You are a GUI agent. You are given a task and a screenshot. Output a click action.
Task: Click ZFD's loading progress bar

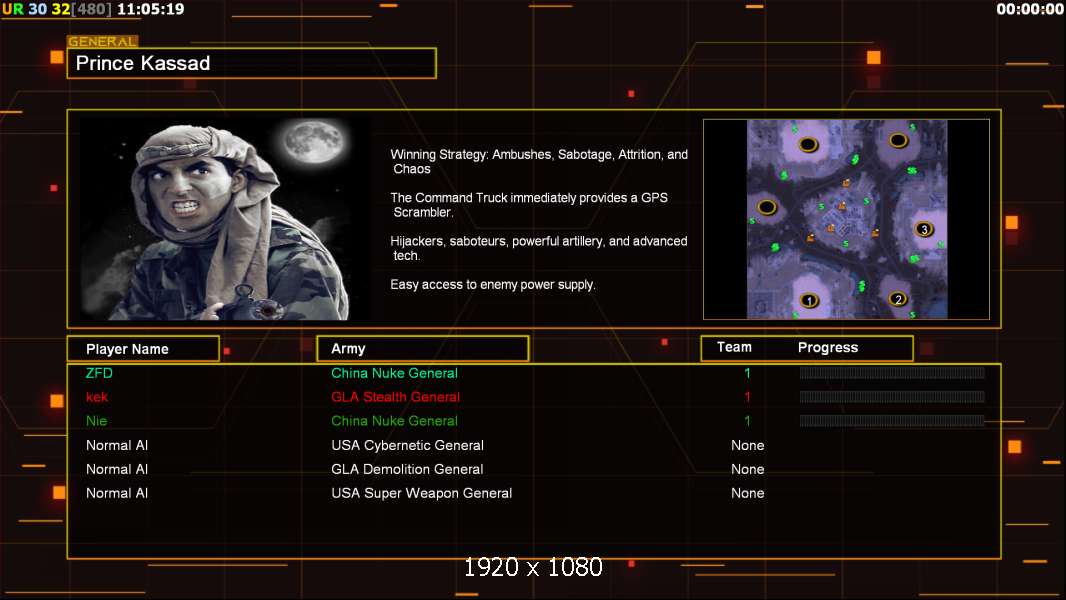pyautogui.click(x=892, y=372)
